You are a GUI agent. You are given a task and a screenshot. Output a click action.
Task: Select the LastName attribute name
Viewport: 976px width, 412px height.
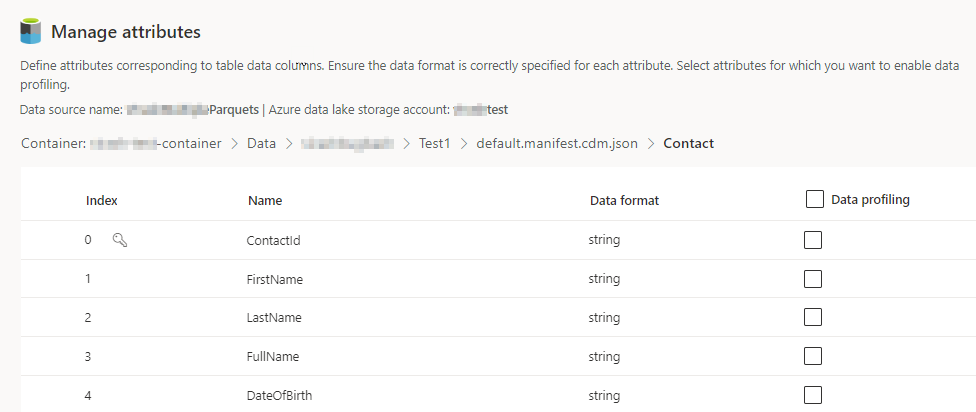274,317
